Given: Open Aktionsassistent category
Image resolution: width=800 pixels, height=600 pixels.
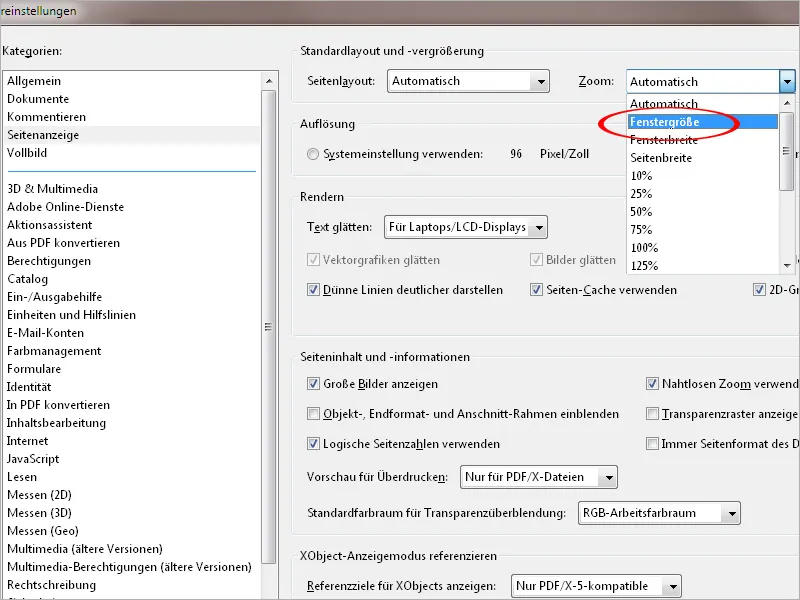Looking at the screenshot, I should [x=49, y=225].
